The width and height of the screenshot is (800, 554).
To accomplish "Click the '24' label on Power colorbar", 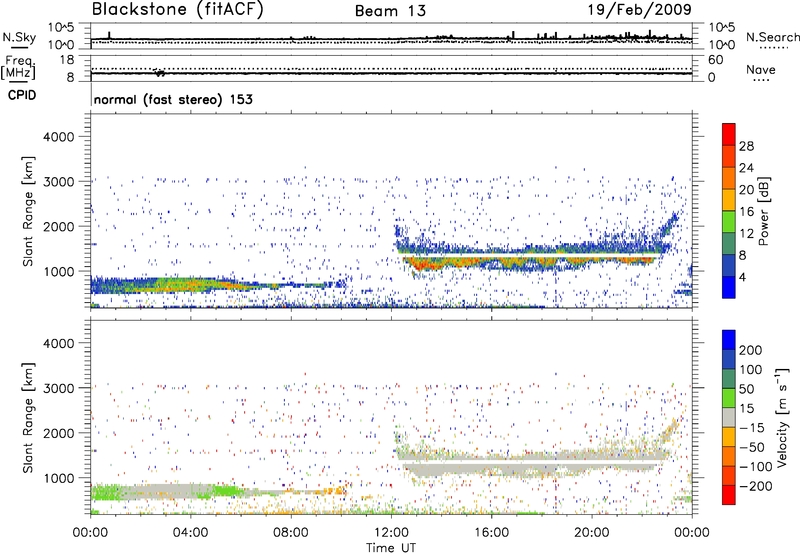I will click(746, 168).
